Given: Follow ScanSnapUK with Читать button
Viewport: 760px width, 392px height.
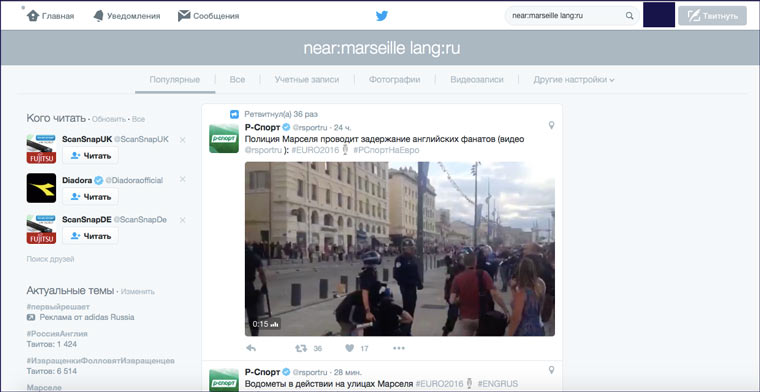Looking at the screenshot, I should tap(90, 156).
